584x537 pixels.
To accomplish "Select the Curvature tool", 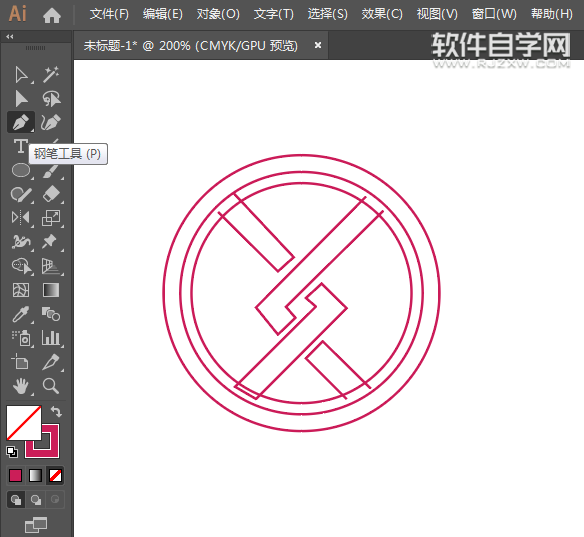I will click(x=51, y=122).
